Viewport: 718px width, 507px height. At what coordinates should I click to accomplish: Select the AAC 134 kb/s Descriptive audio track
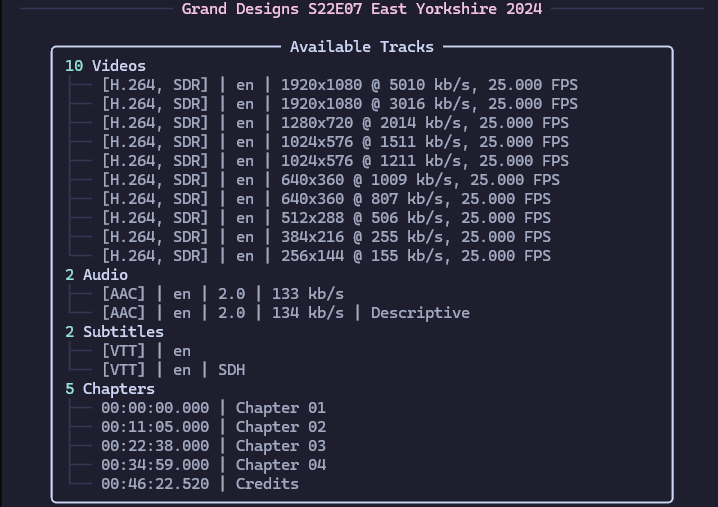(285, 313)
